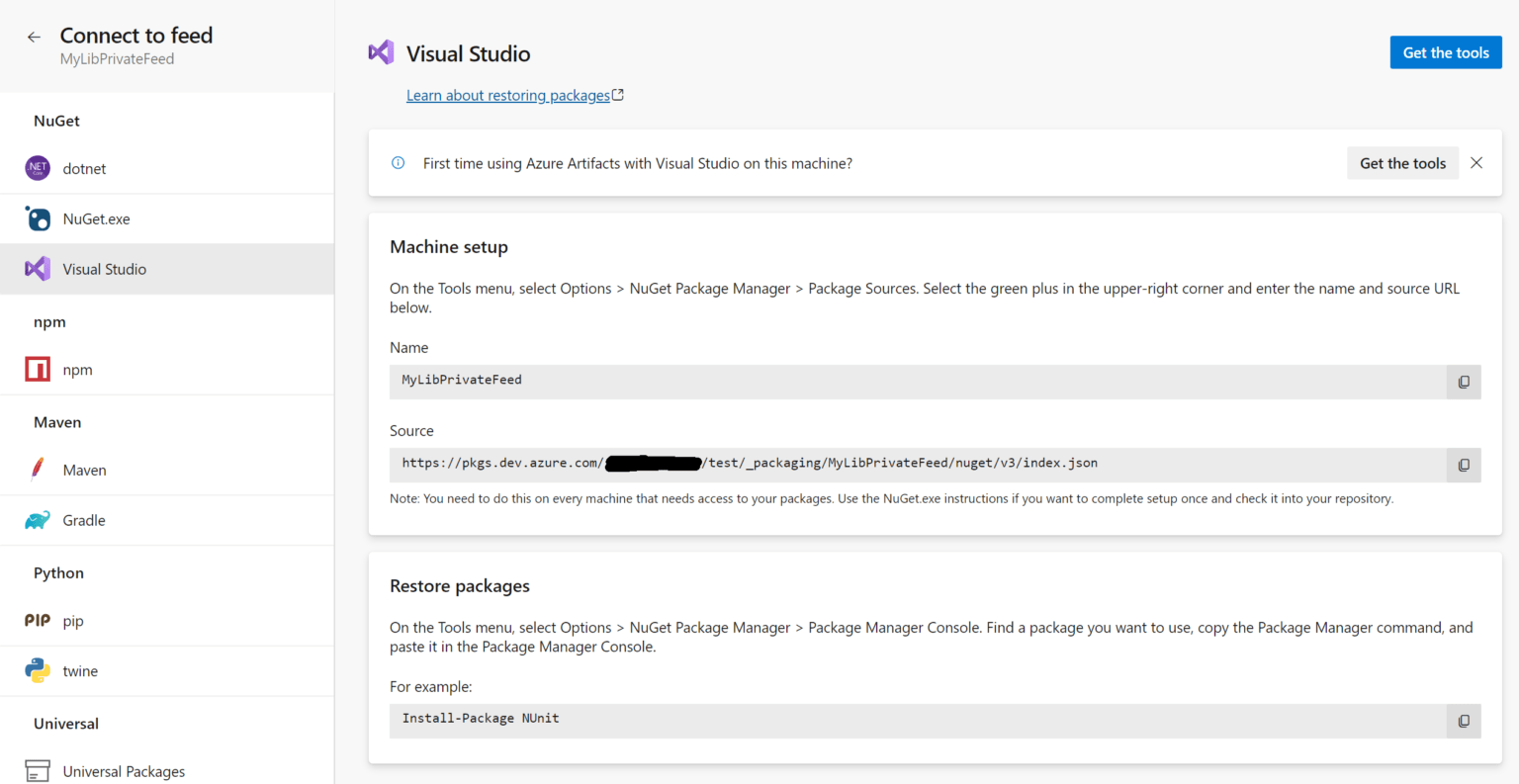Viewport: 1519px width, 784px height.
Task: Select the Gradle elephant icon
Action: pyautogui.click(x=37, y=520)
